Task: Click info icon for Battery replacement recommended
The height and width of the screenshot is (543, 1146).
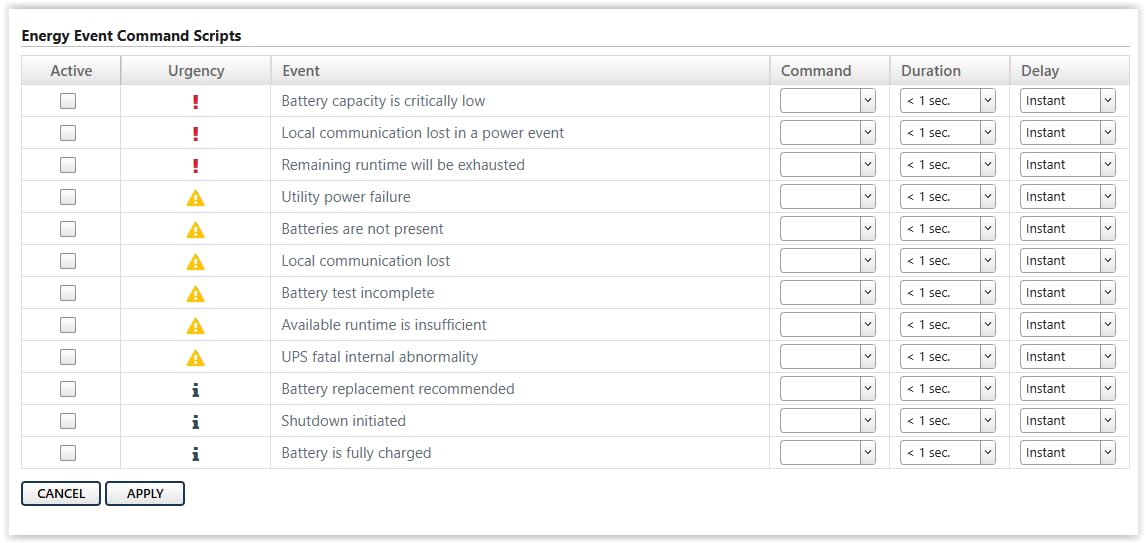Action: coord(196,389)
